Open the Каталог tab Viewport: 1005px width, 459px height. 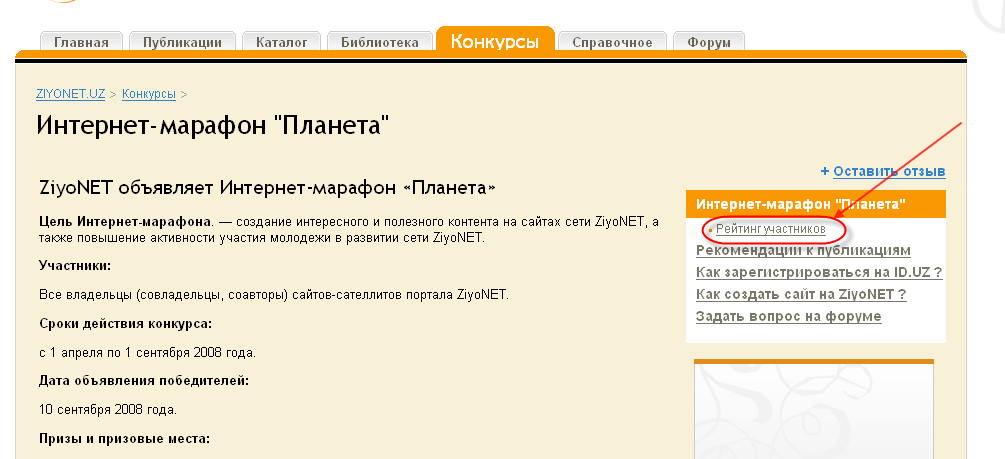[281, 42]
